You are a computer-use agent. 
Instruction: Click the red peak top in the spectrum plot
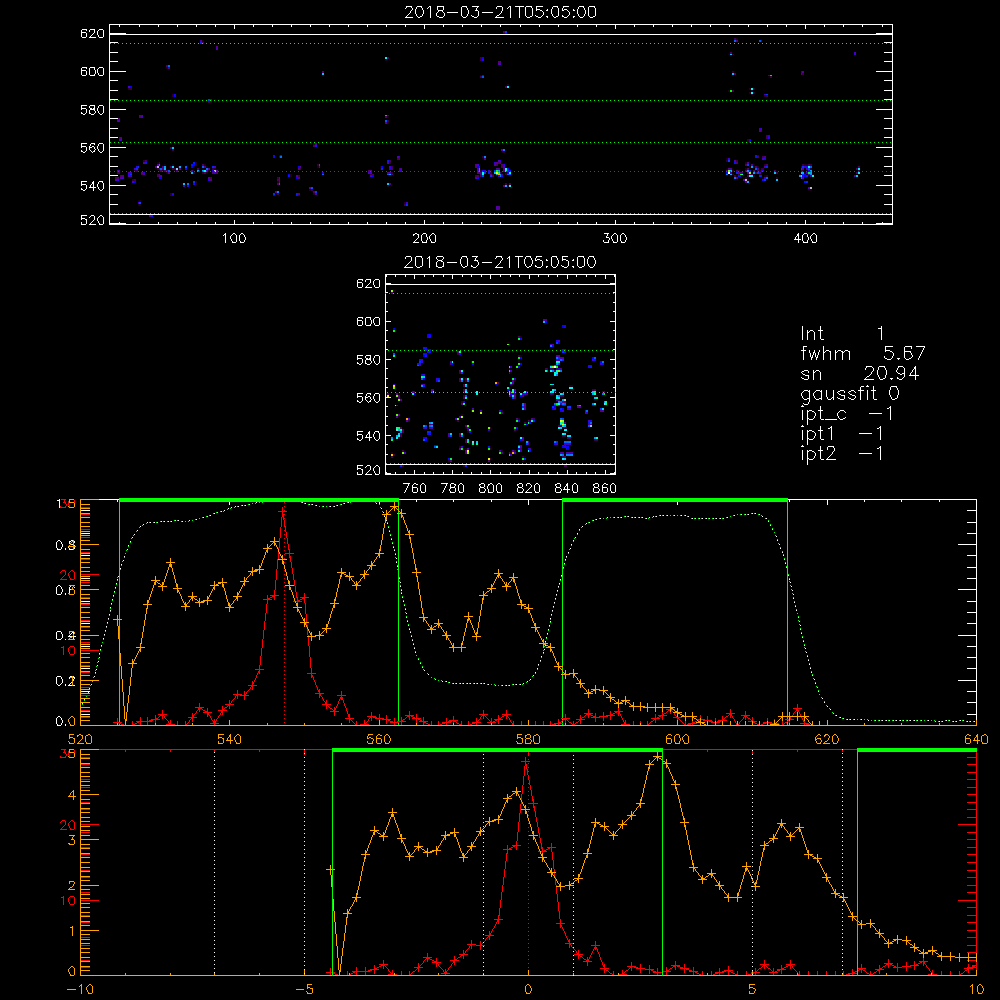[x=283, y=510]
